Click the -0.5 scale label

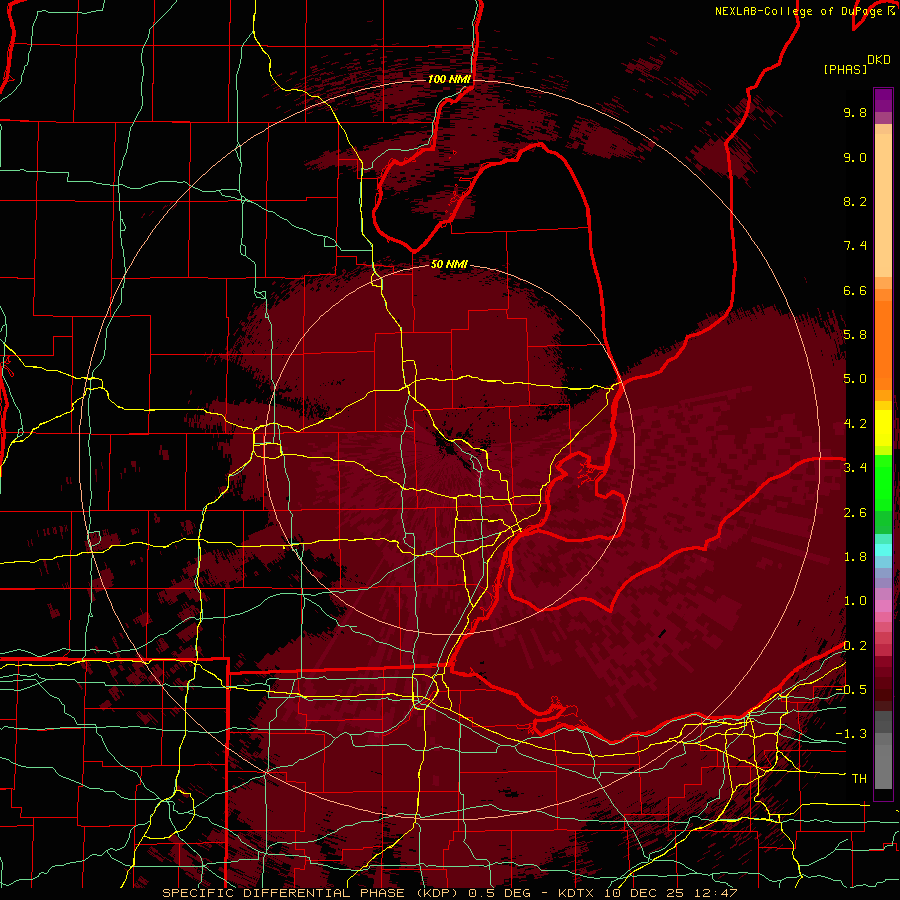(851, 690)
